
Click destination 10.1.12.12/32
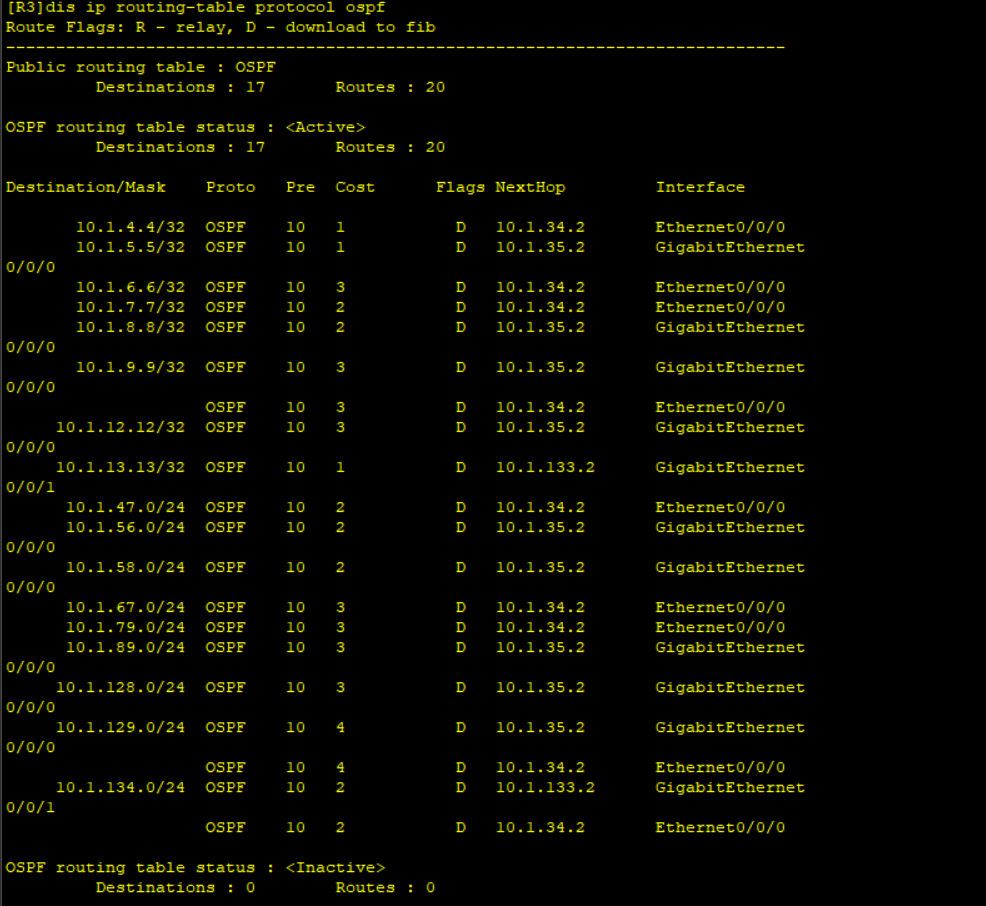click(121, 428)
